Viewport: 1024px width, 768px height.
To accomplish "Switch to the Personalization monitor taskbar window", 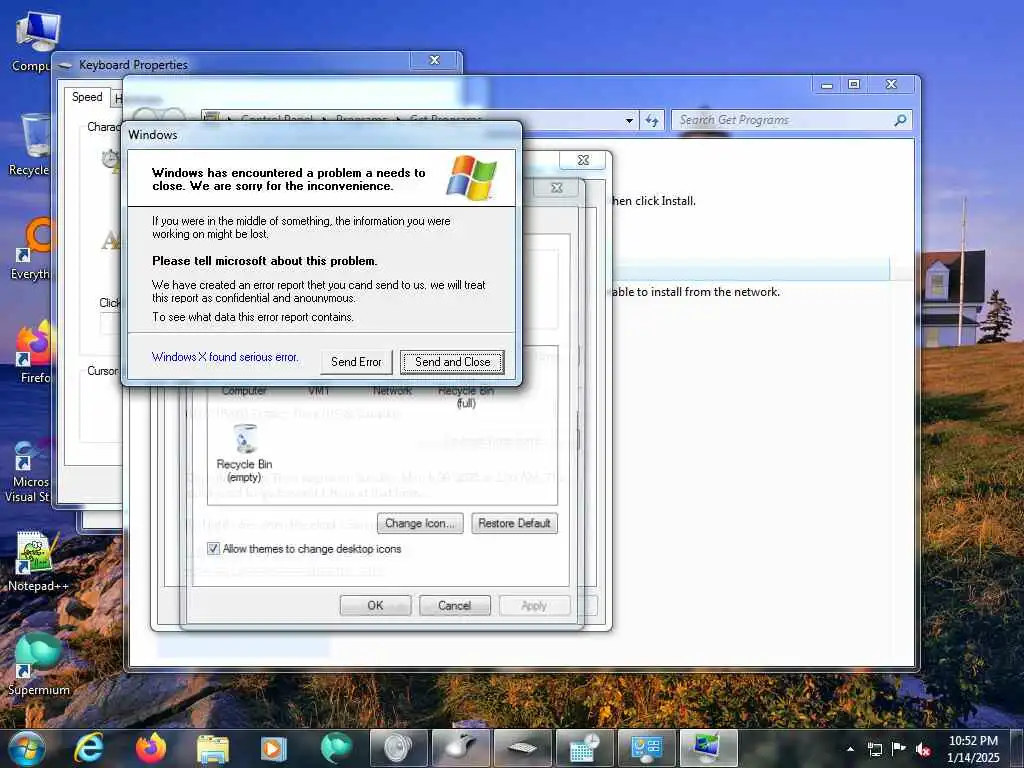I will (709, 748).
